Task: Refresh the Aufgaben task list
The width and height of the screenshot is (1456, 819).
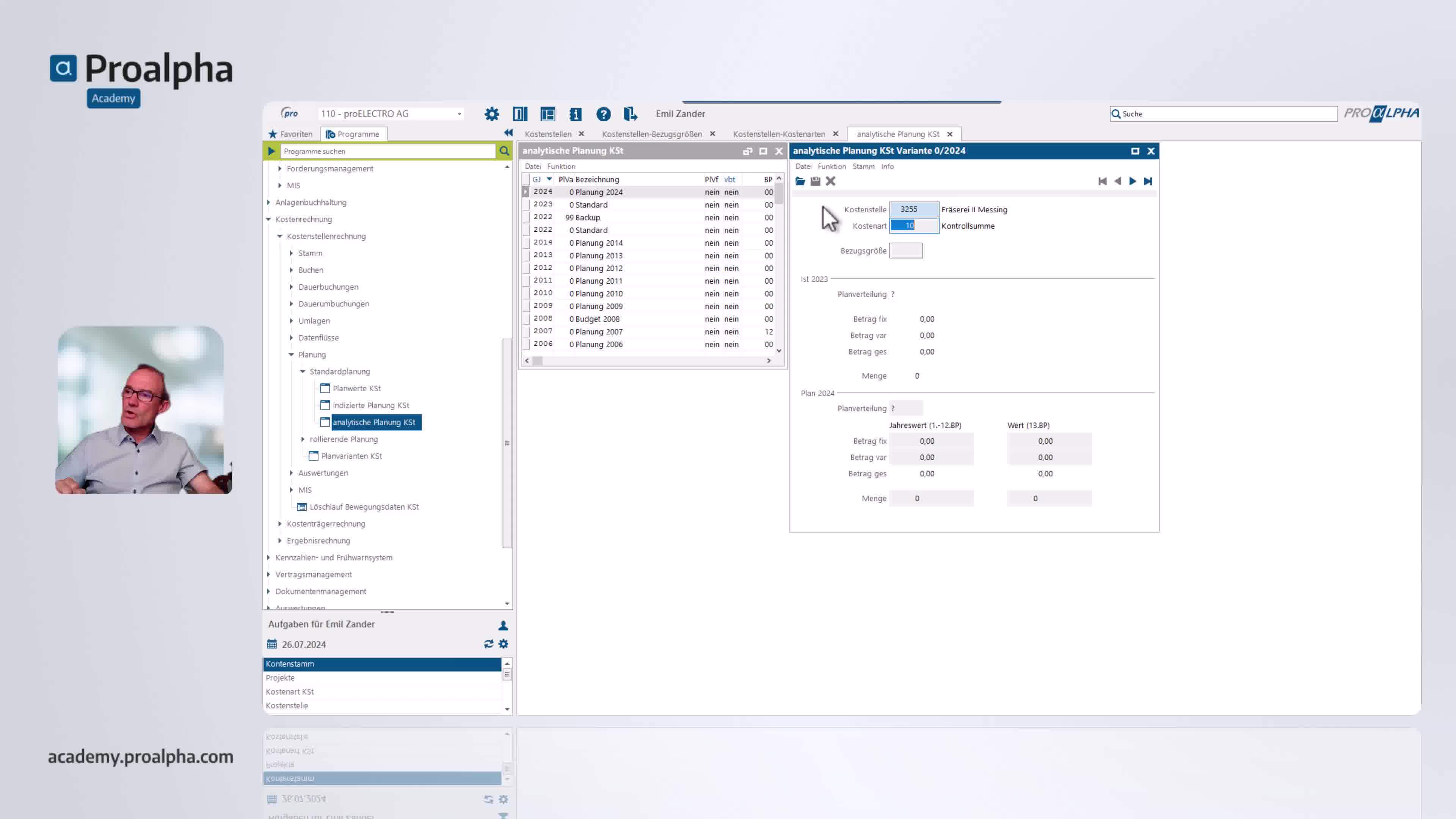Action: (x=488, y=644)
